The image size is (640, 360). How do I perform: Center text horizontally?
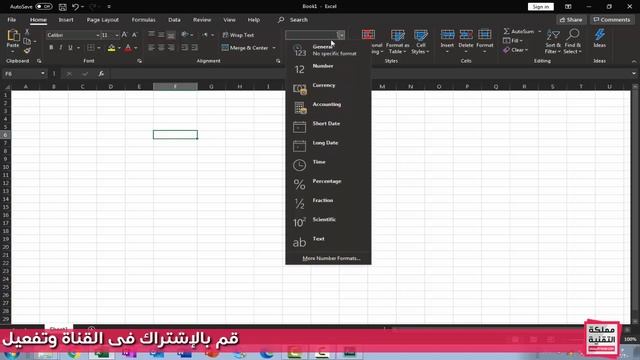pyautogui.click(x=161, y=48)
